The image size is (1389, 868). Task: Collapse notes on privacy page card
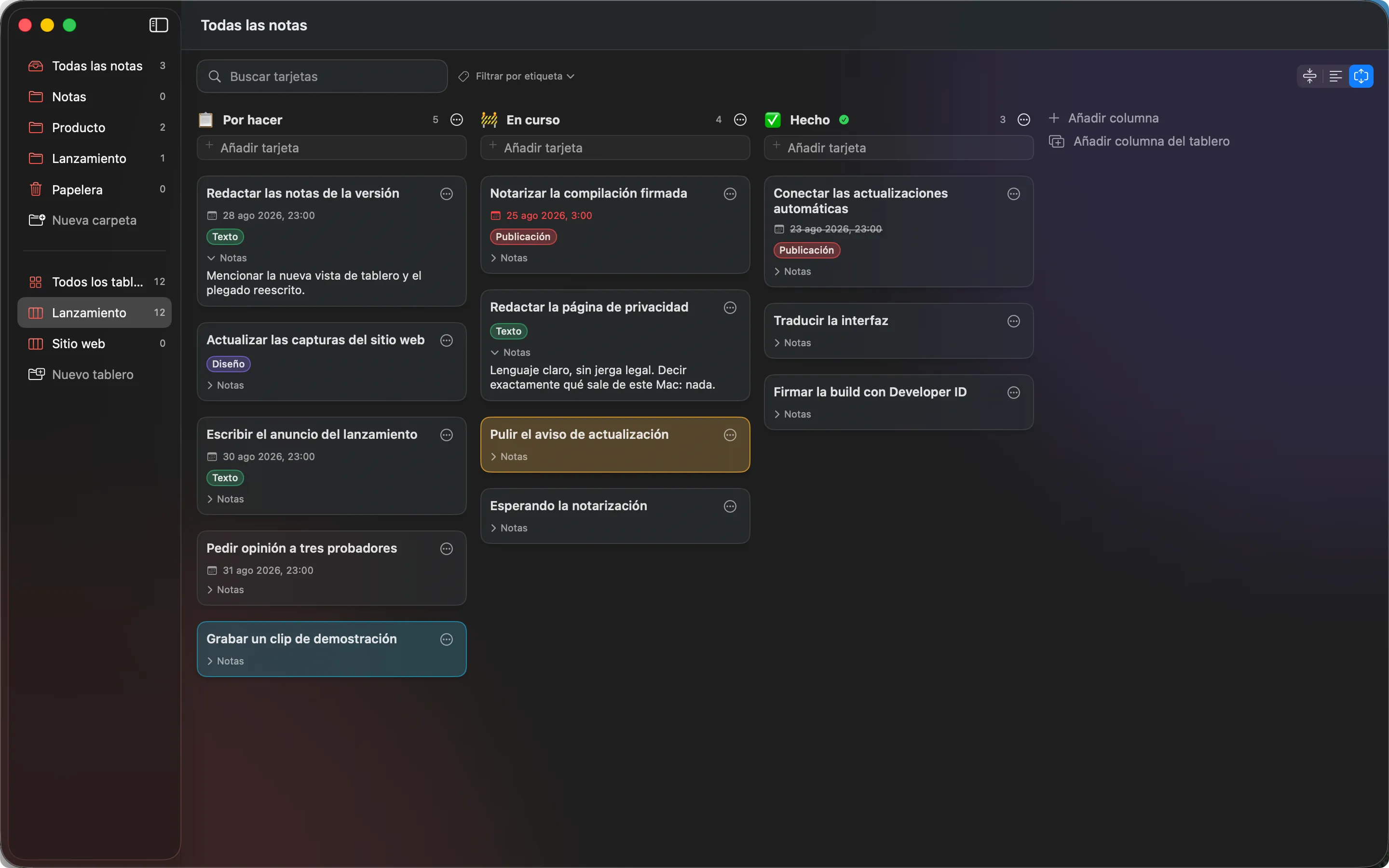point(510,353)
